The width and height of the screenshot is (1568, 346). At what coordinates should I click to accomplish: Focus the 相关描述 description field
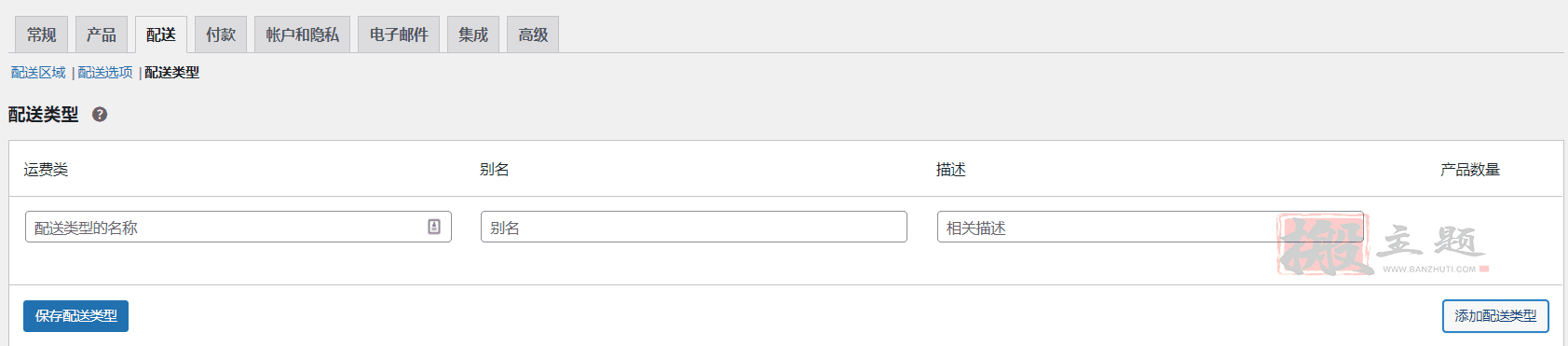pos(1151,227)
